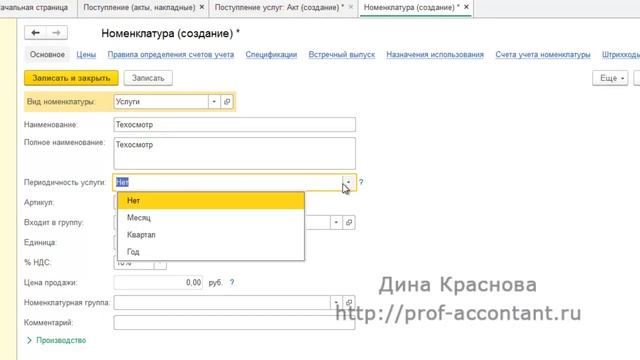Click the Комментарий input field

click(x=235, y=322)
